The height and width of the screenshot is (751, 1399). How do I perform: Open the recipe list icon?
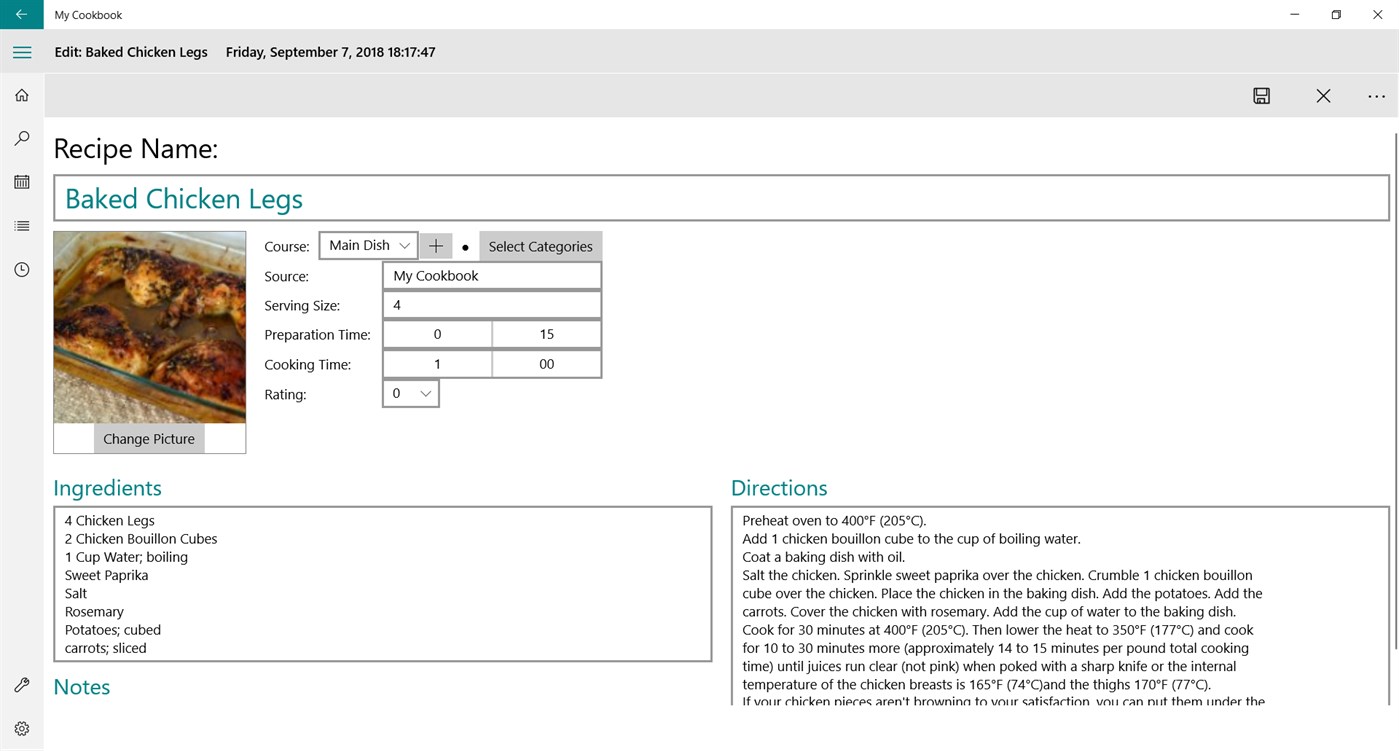coord(21,225)
